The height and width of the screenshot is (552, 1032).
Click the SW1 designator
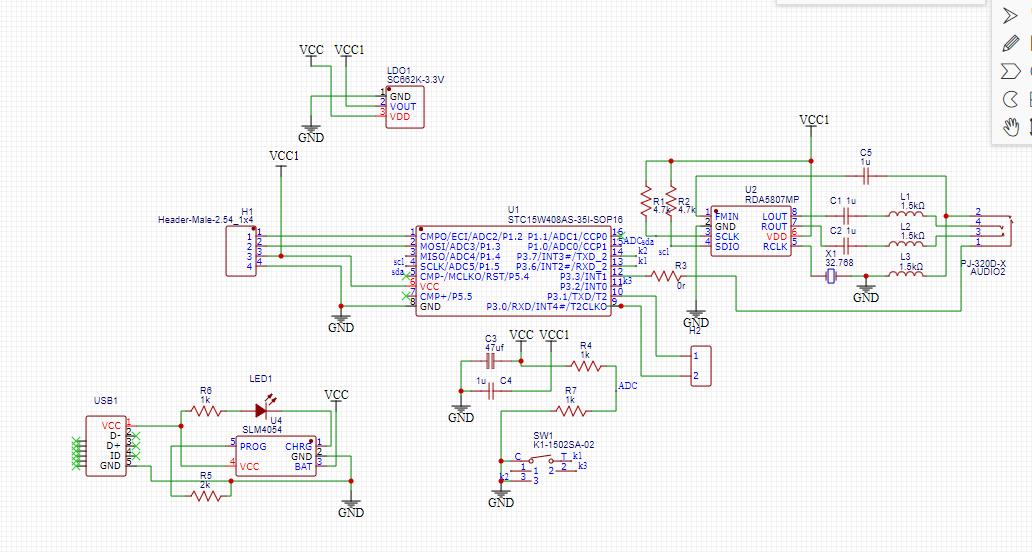click(543, 436)
